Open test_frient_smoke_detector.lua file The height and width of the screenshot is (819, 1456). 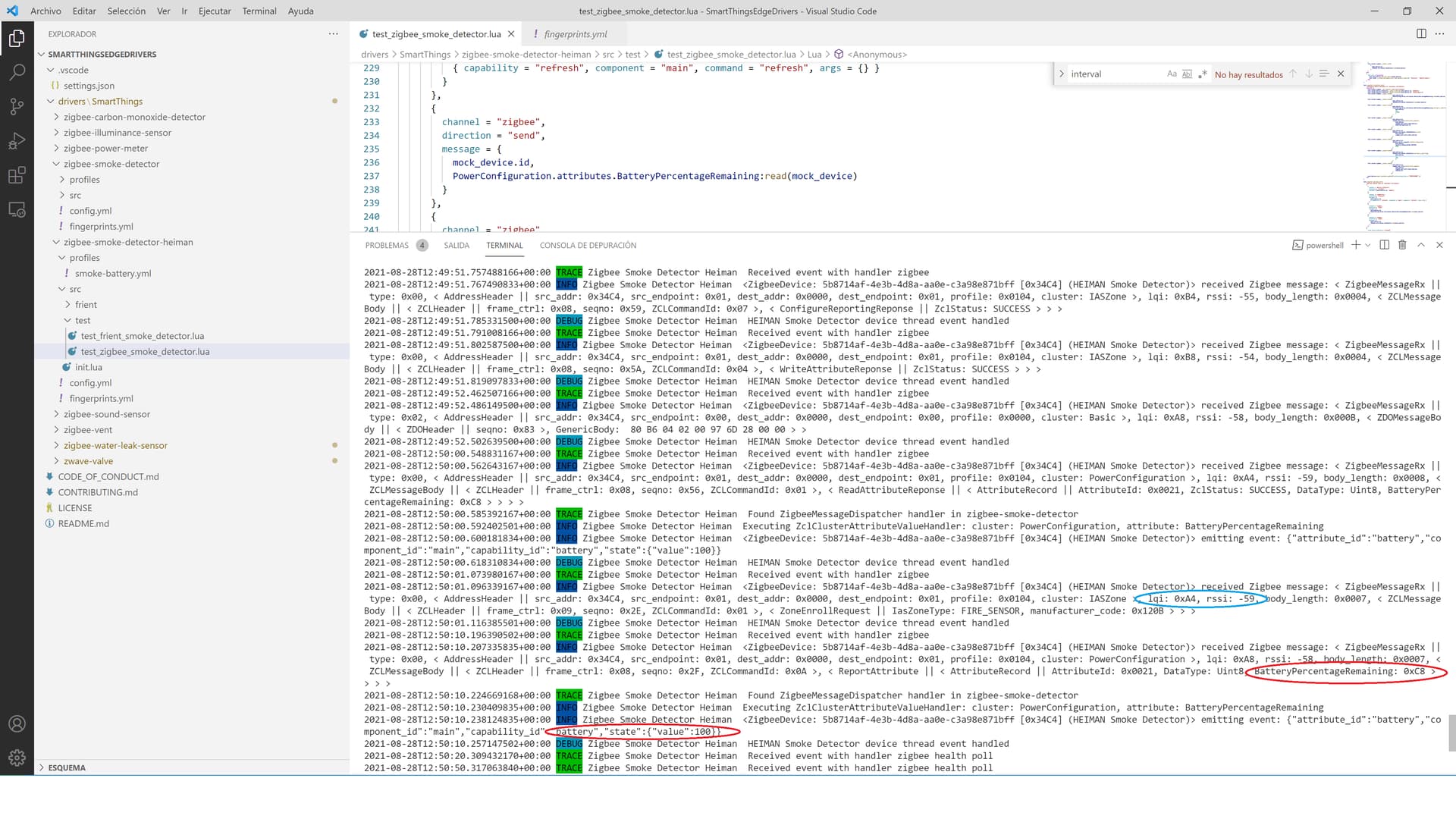tap(143, 336)
